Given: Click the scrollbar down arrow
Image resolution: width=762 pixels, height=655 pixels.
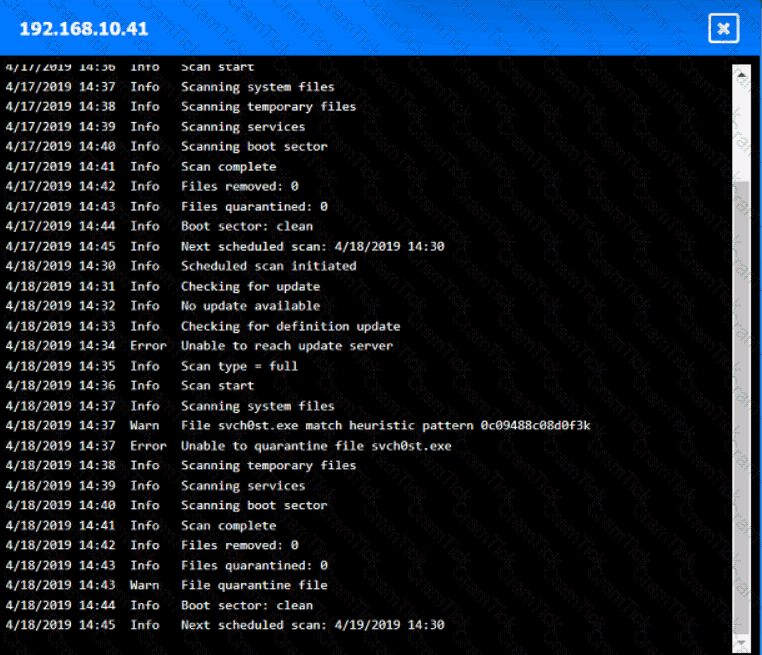Looking at the screenshot, I should [741, 641].
